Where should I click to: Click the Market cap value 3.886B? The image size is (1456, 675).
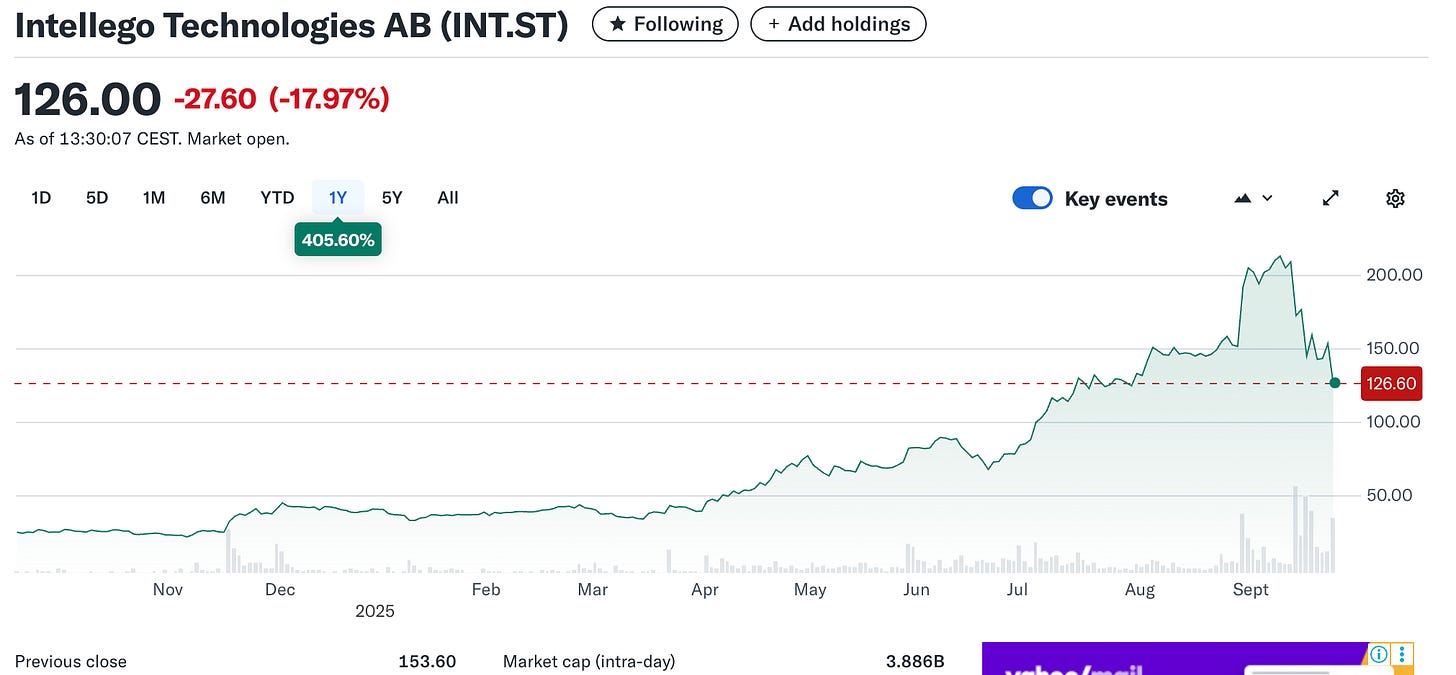[x=915, y=662]
